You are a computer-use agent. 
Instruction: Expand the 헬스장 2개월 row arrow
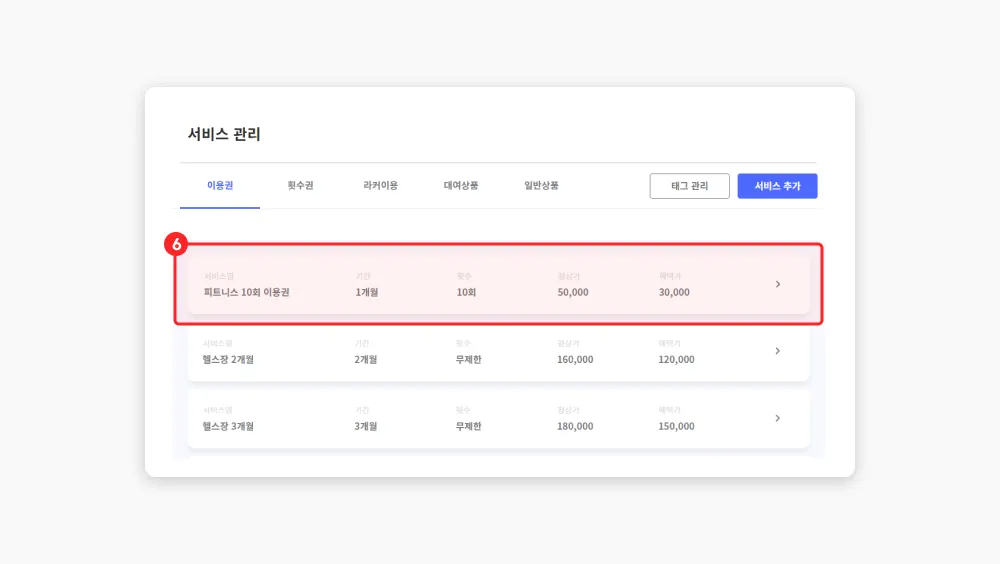click(x=778, y=351)
